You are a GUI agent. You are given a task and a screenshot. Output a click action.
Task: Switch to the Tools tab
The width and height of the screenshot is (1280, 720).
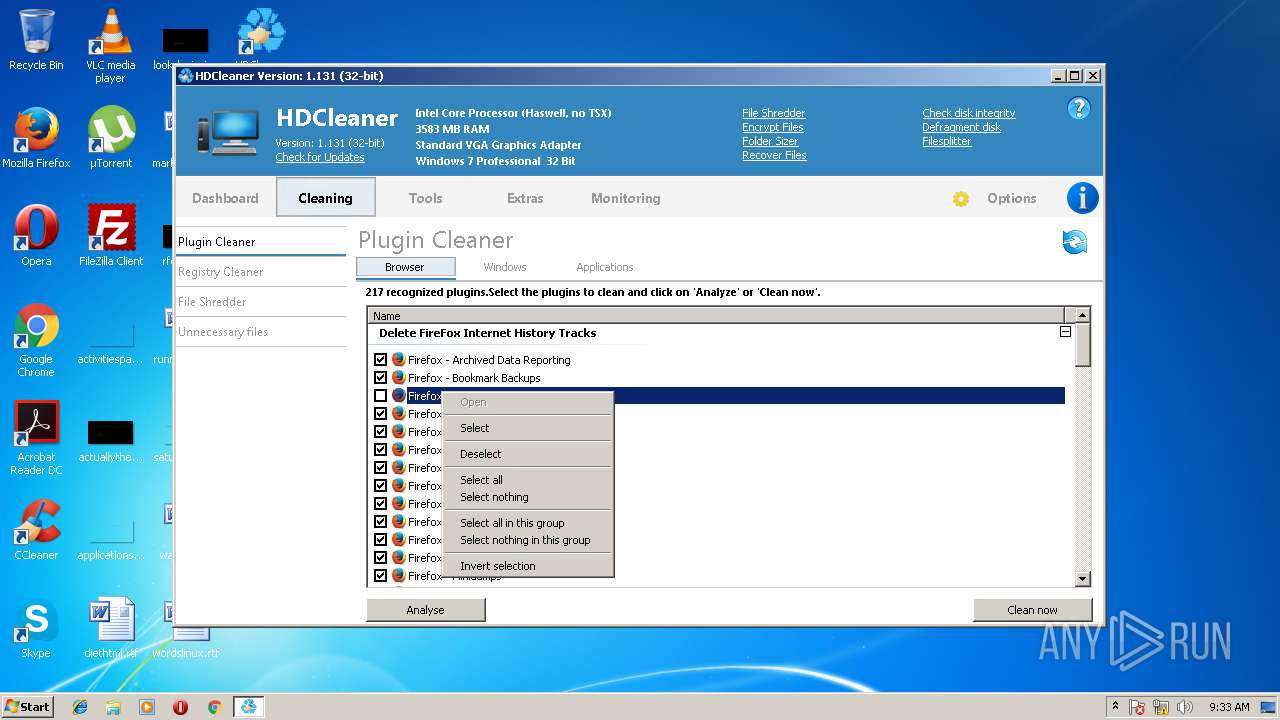[425, 198]
